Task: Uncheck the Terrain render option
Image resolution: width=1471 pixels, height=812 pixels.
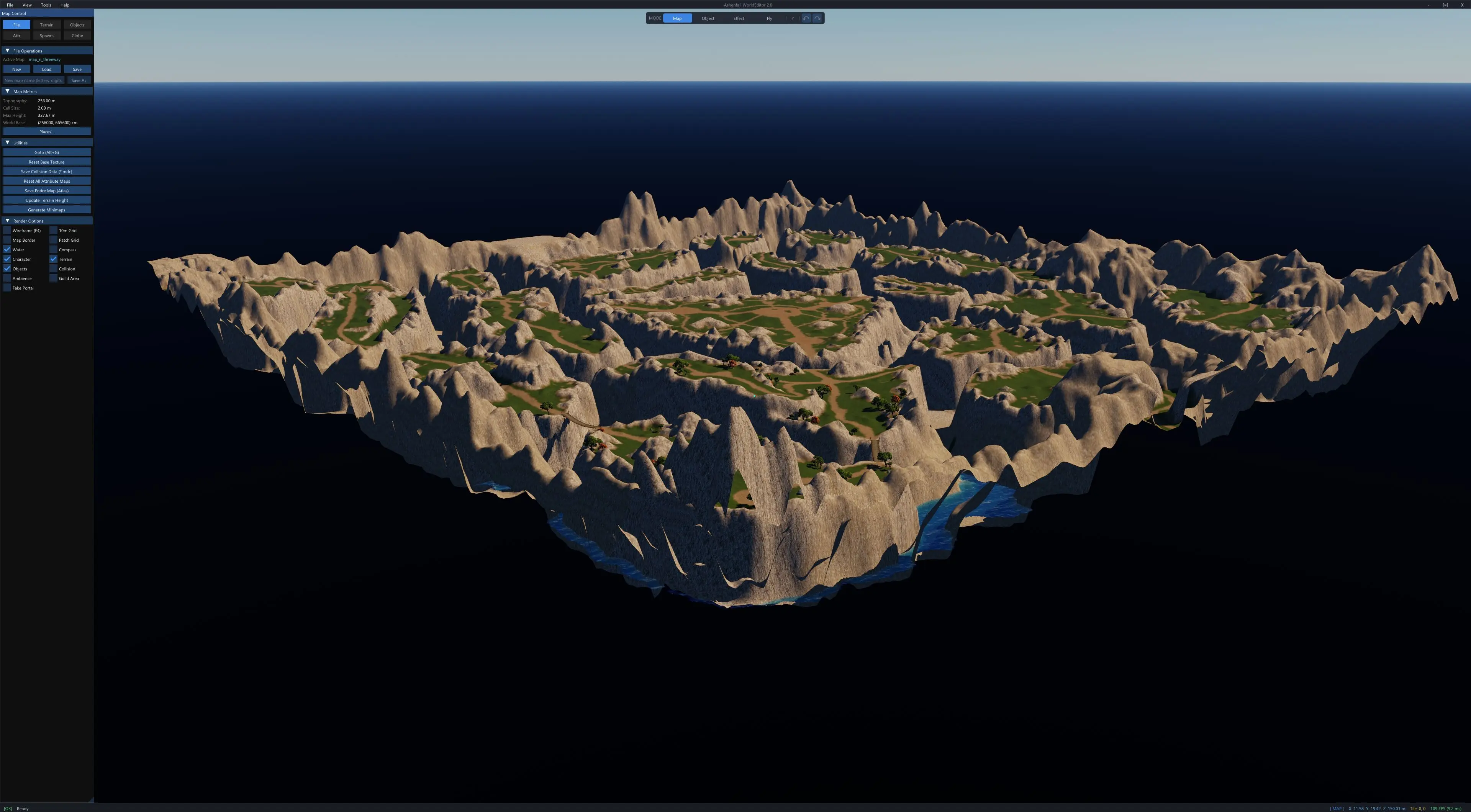Action: point(53,259)
